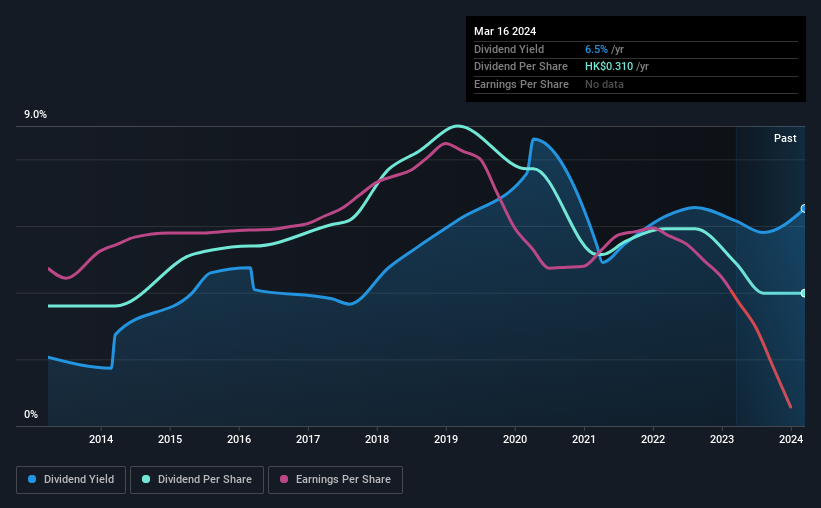Select the 2020 x-axis label
Viewport: 821px width, 508px height.
click(515, 439)
